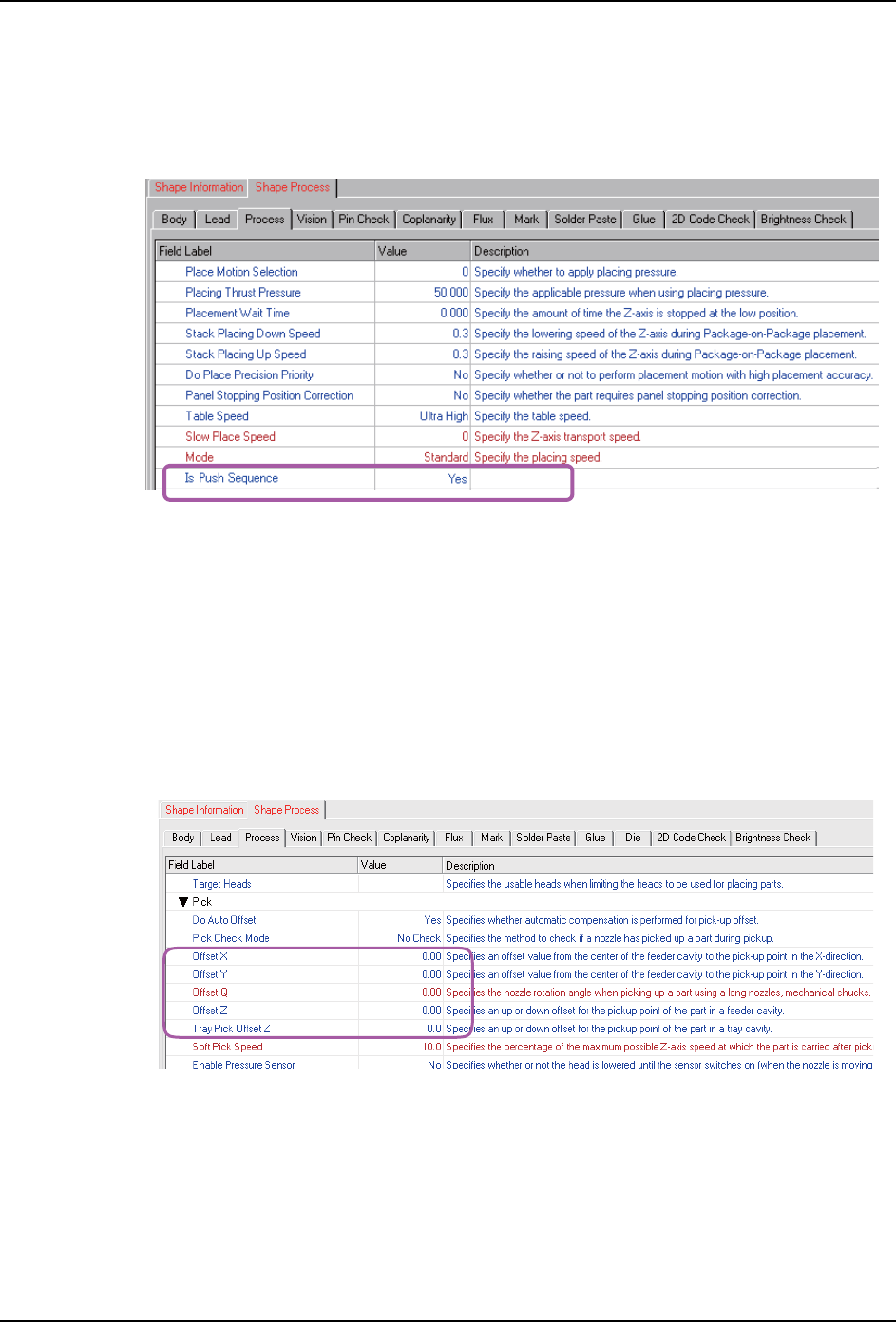
Task: Open Coplanarity tab in upper panel
Action: click(x=429, y=220)
